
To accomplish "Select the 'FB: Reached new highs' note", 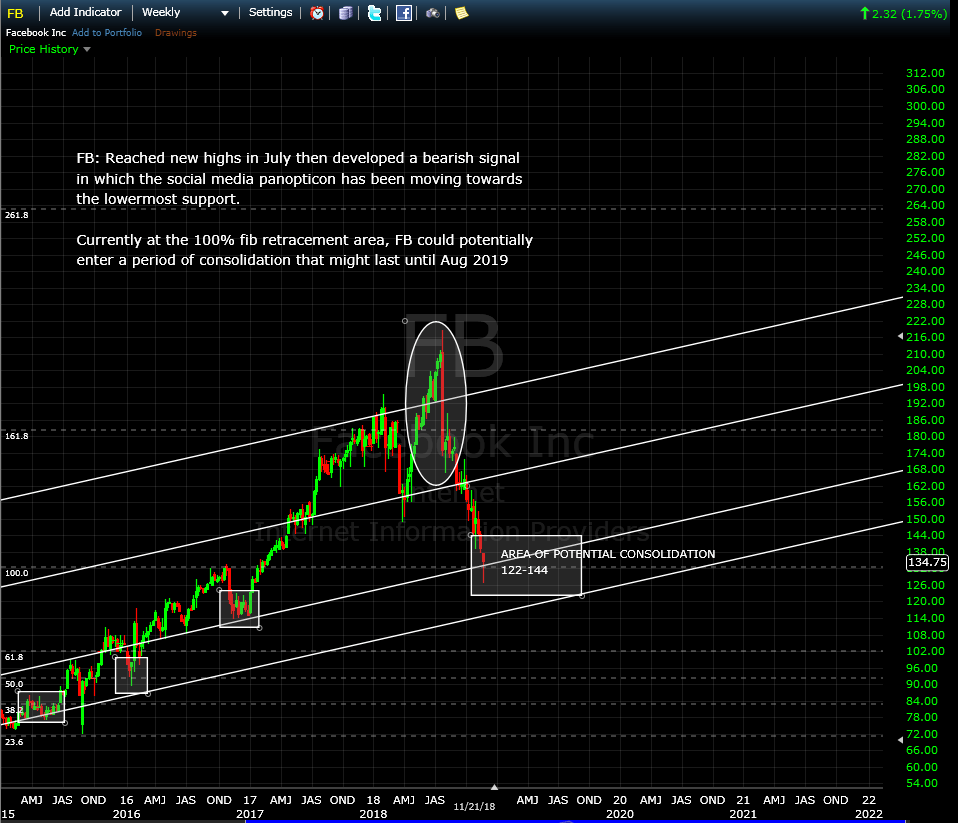I will click(299, 178).
